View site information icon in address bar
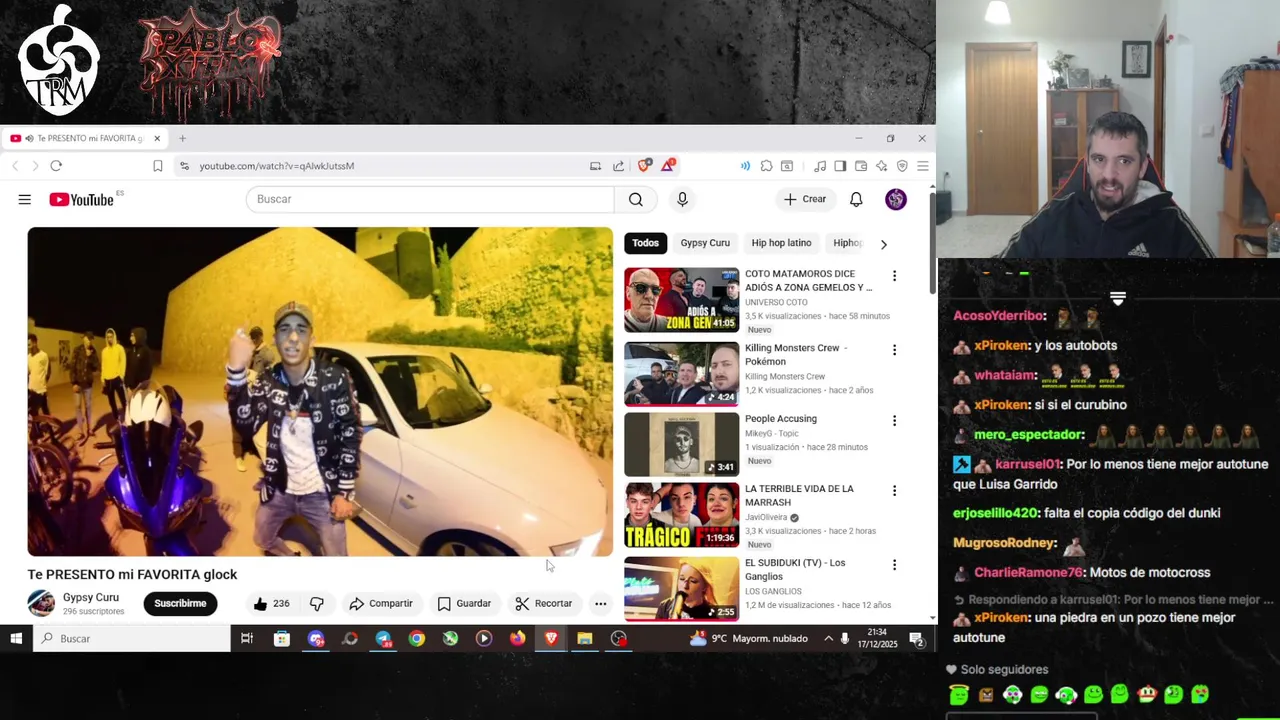This screenshot has height=720, width=1280. tap(184, 166)
